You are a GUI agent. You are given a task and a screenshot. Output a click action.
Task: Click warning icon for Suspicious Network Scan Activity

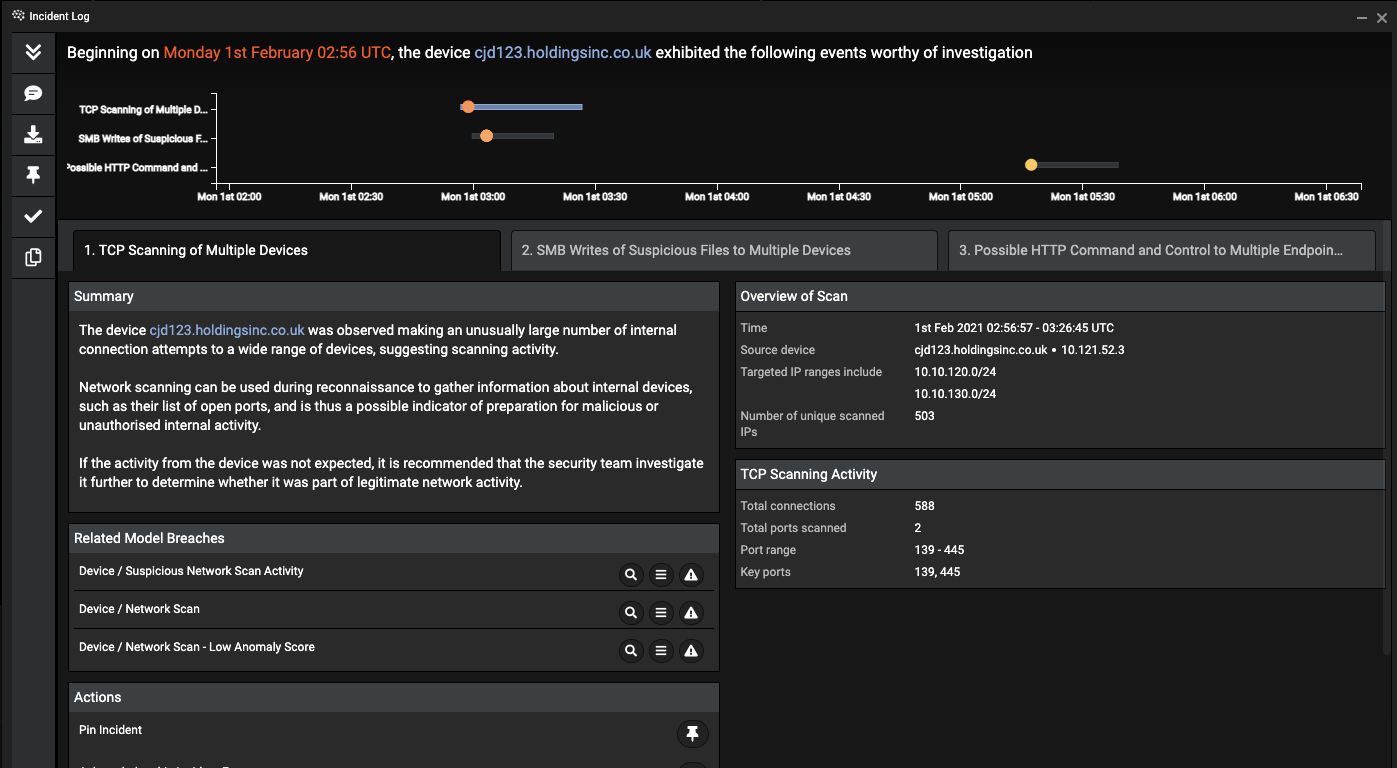(x=691, y=575)
